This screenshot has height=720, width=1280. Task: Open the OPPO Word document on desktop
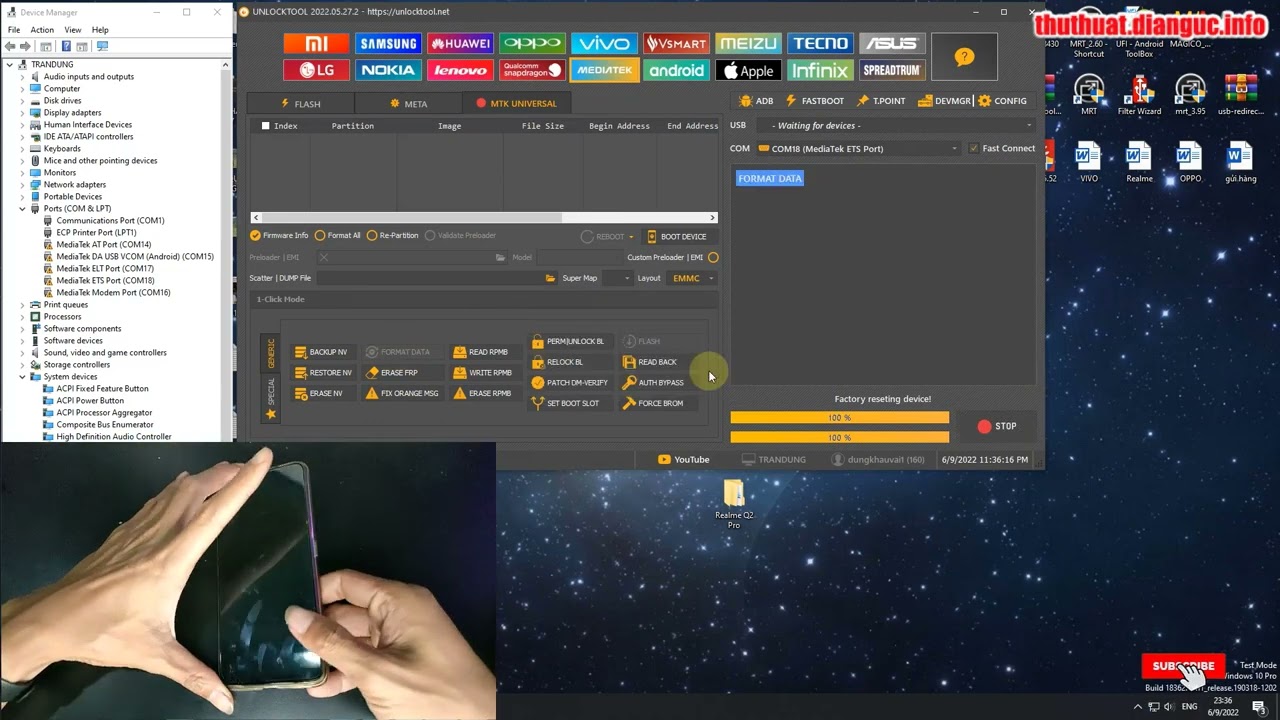1190,163
